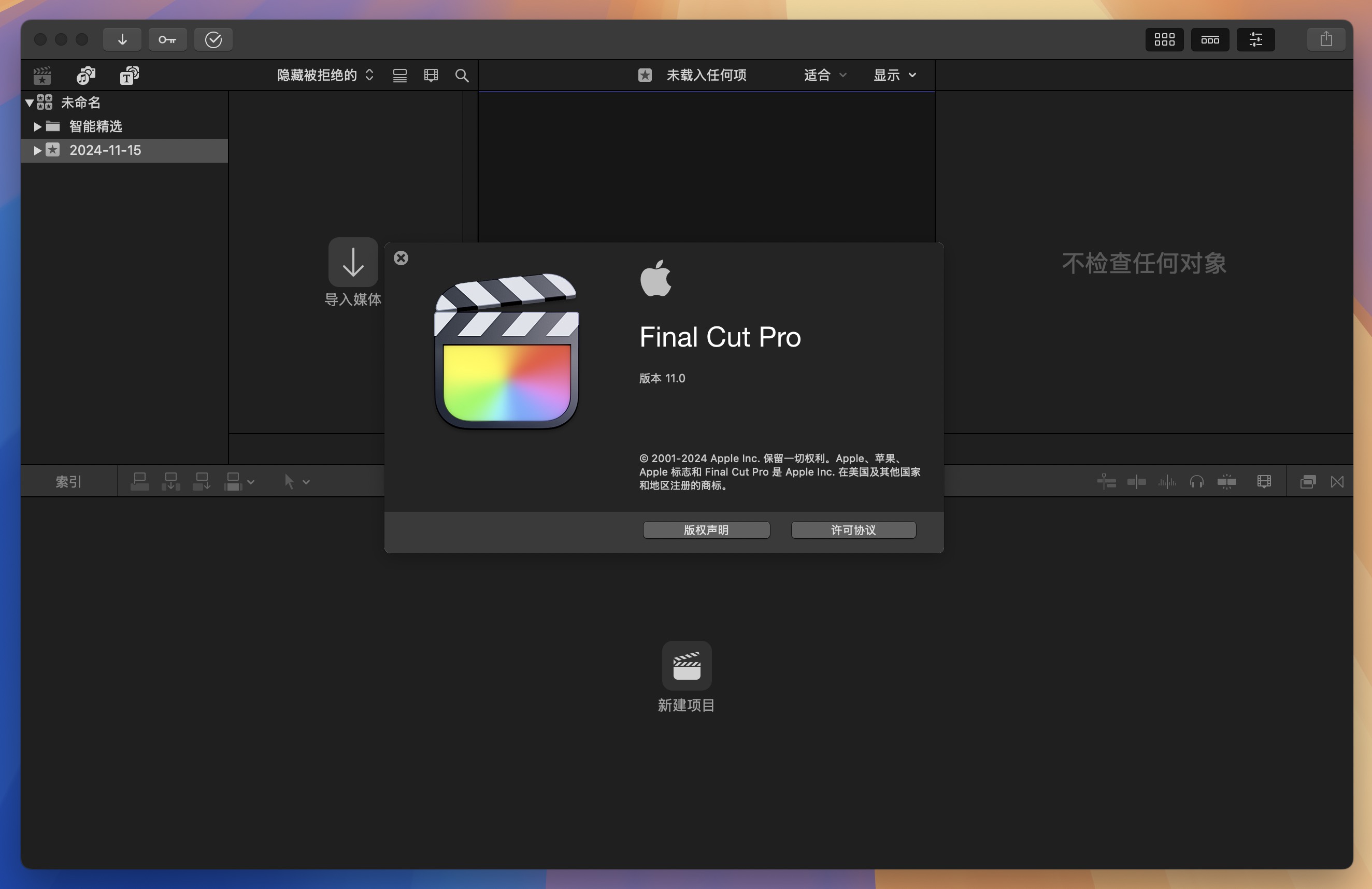
Task: Open timeline clip appearance filmstrip icon
Action: point(1264,481)
